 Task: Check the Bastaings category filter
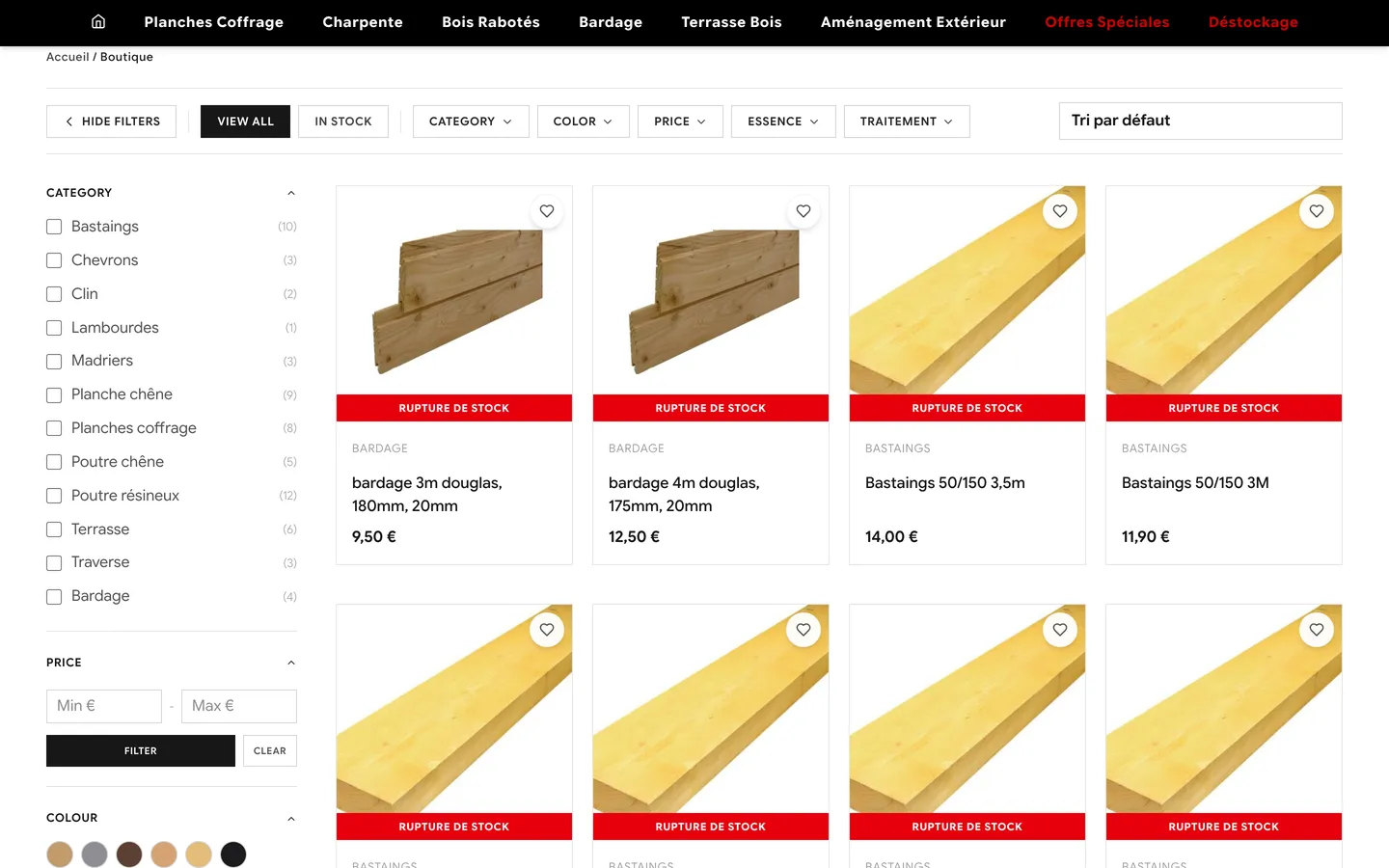point(54,227)
